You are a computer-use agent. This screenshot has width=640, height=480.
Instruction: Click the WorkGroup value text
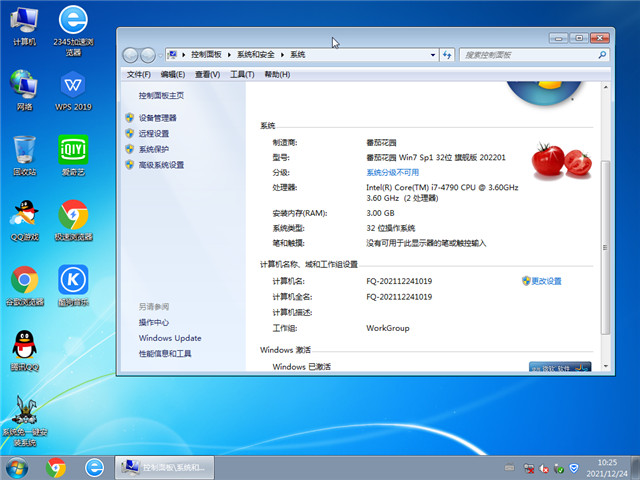(x=387, y=328)
